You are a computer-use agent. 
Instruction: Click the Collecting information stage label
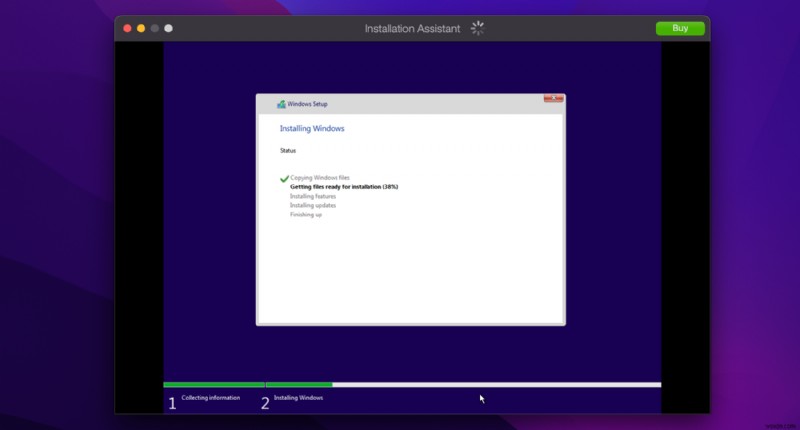tap(211, 398)
